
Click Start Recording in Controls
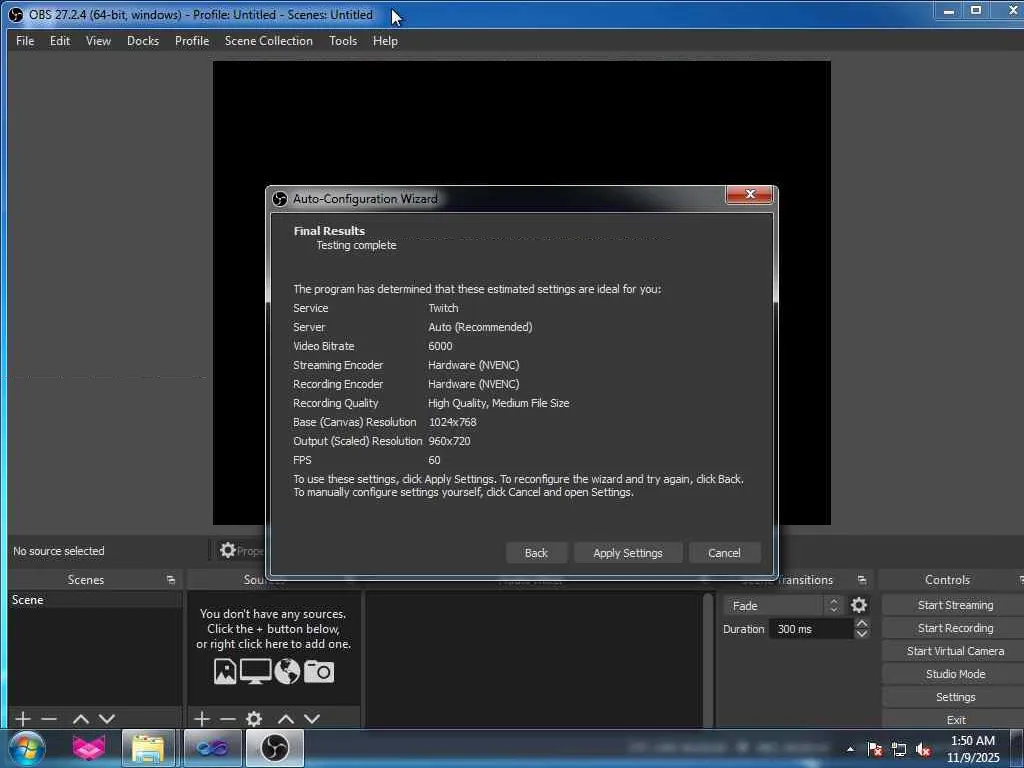point(955,628)
